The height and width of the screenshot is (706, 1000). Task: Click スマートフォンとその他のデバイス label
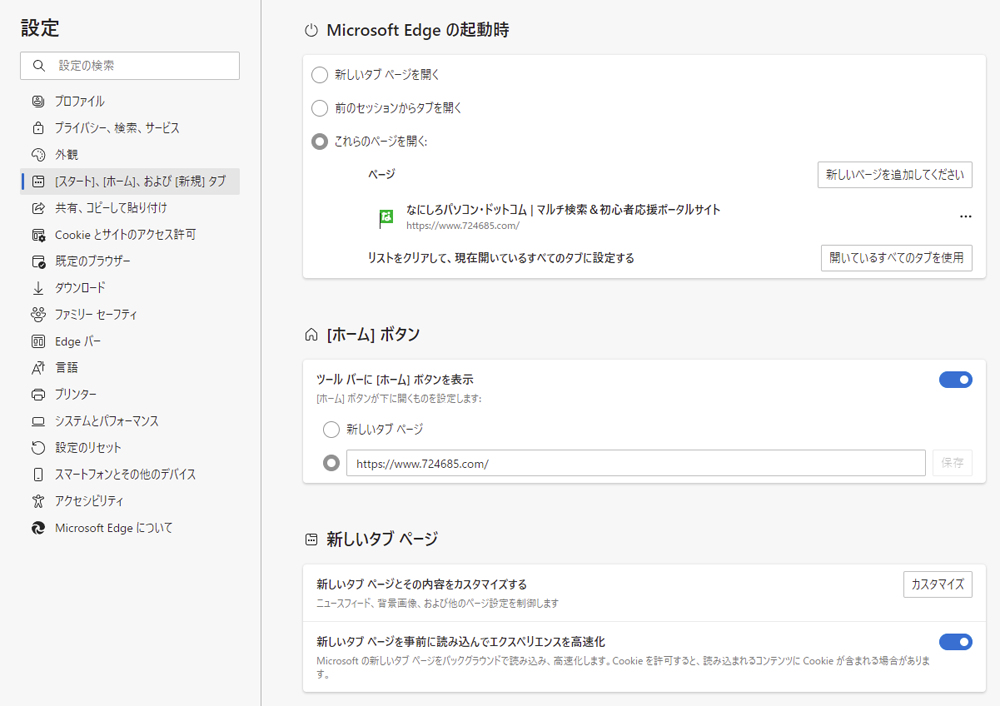click(x=125, y=474)
